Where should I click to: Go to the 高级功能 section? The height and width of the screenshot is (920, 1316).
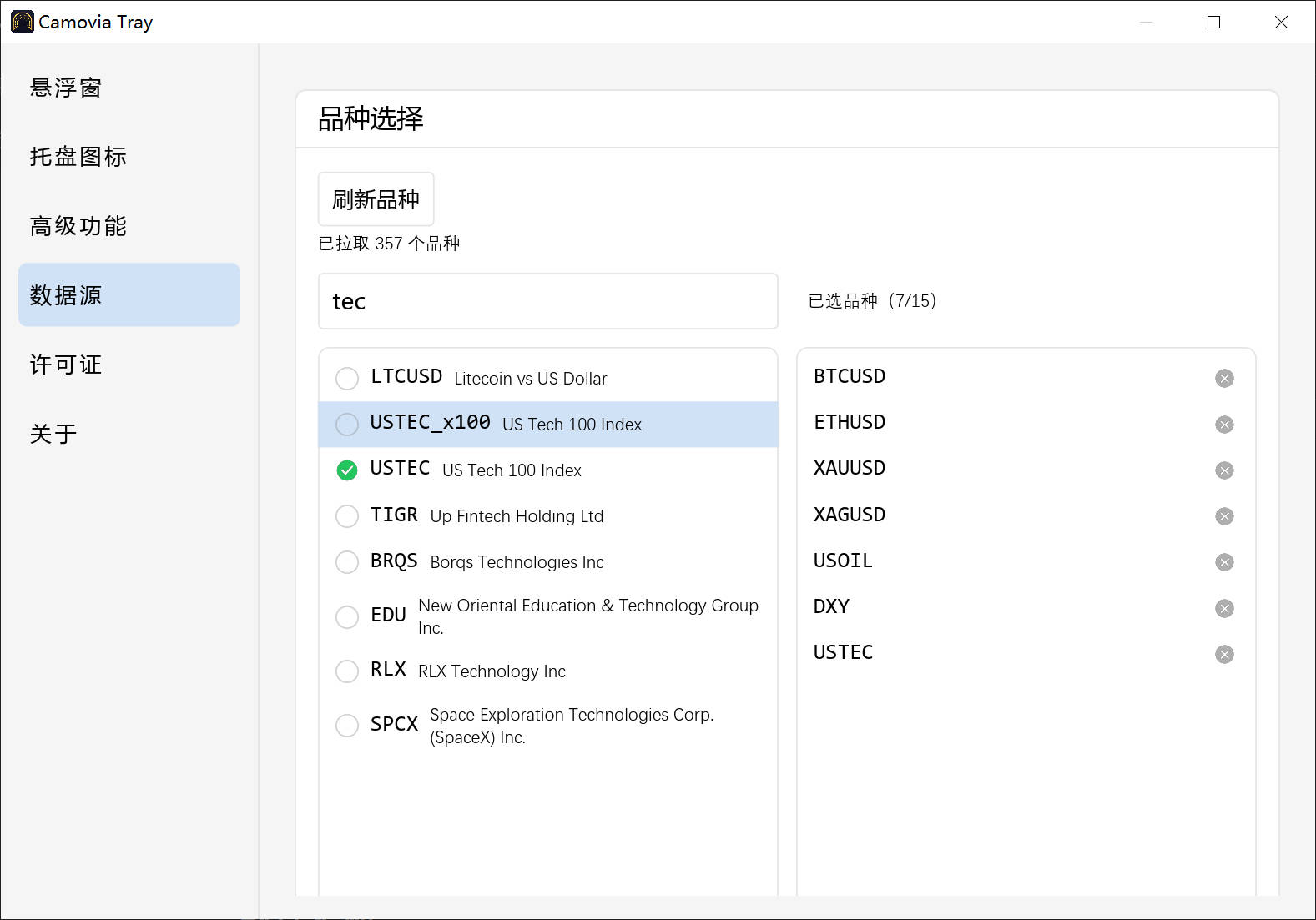click(129, 226)
